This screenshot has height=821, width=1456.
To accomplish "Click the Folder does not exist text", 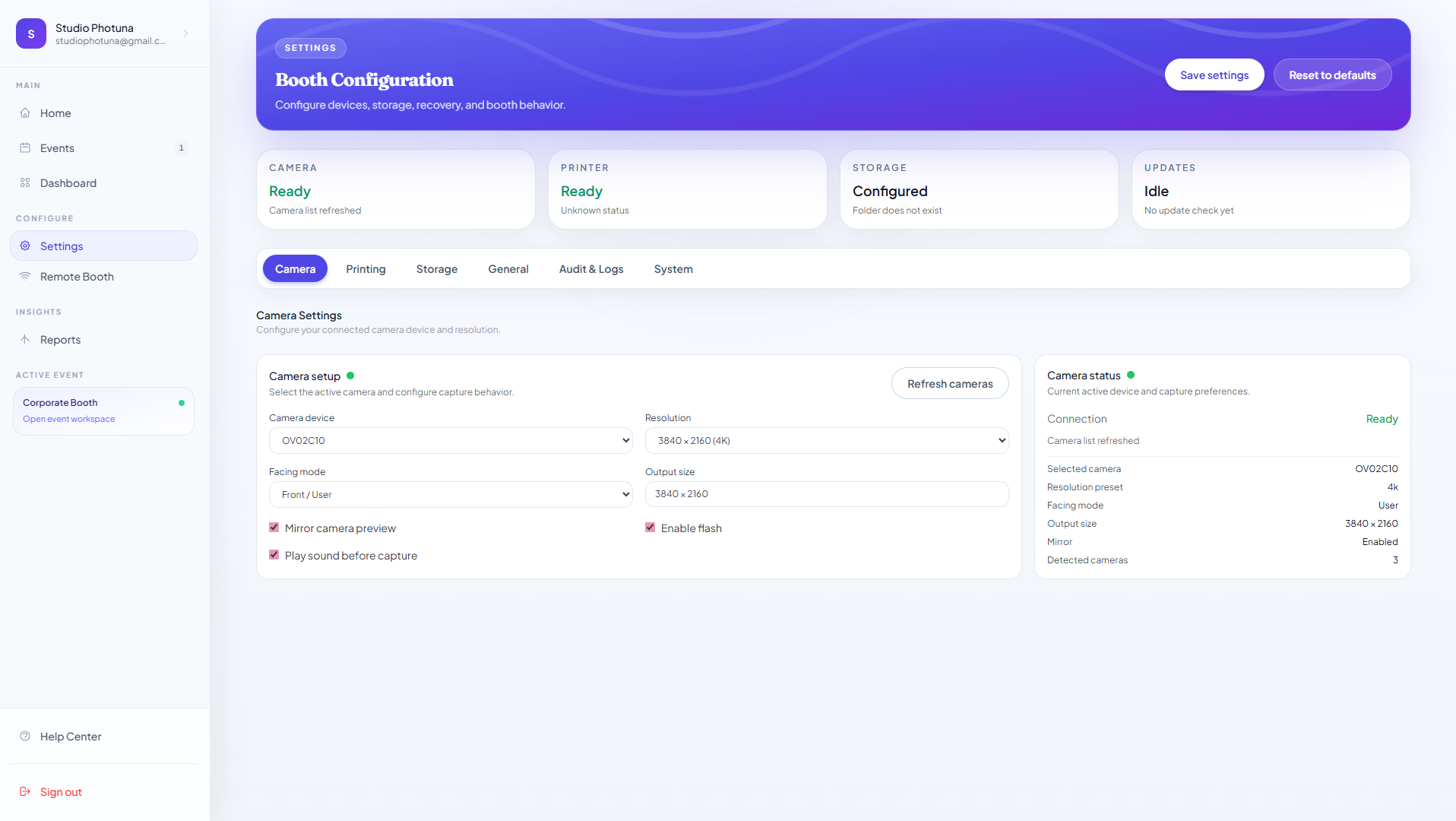I will 897,211.
